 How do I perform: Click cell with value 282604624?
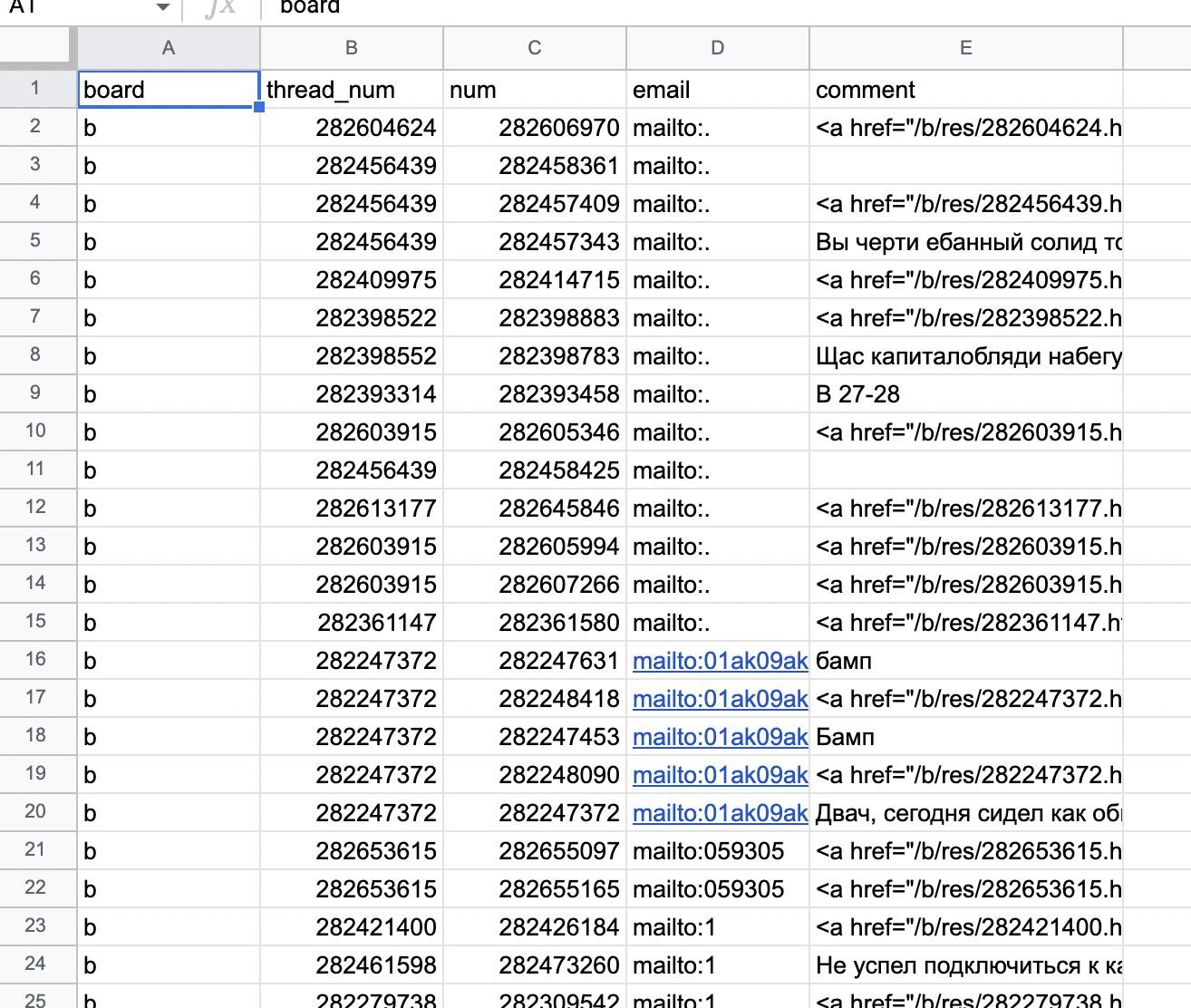pos(352,128)
